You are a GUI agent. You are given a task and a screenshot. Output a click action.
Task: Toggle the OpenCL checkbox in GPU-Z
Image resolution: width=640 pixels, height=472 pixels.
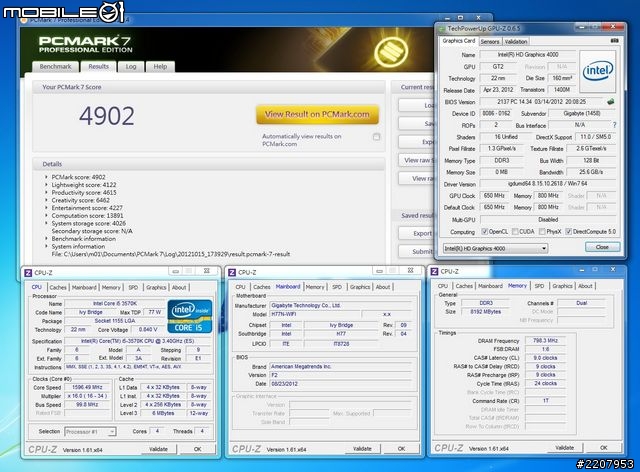(484, 232)
